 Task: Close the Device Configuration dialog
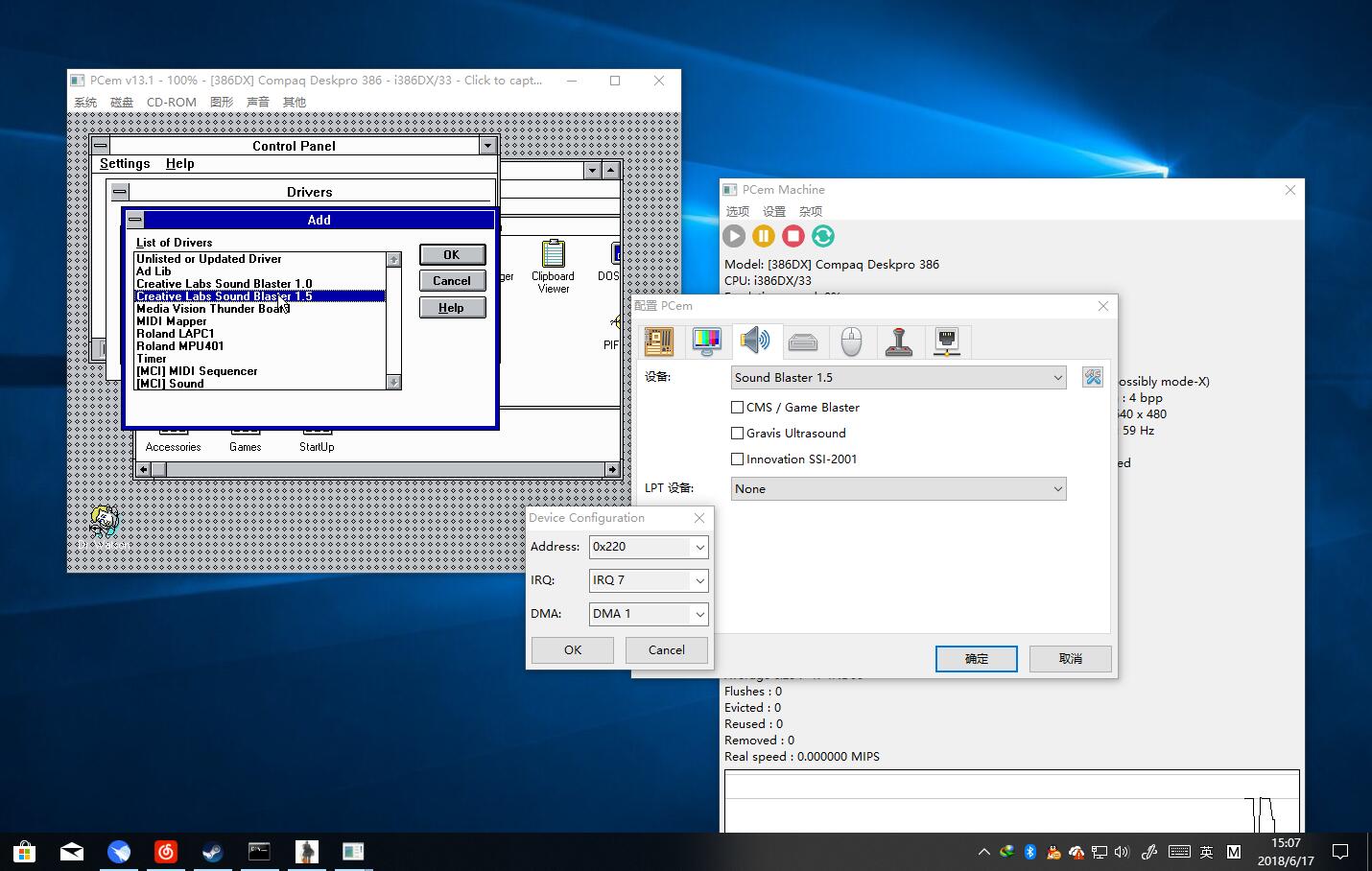[699, 518]
